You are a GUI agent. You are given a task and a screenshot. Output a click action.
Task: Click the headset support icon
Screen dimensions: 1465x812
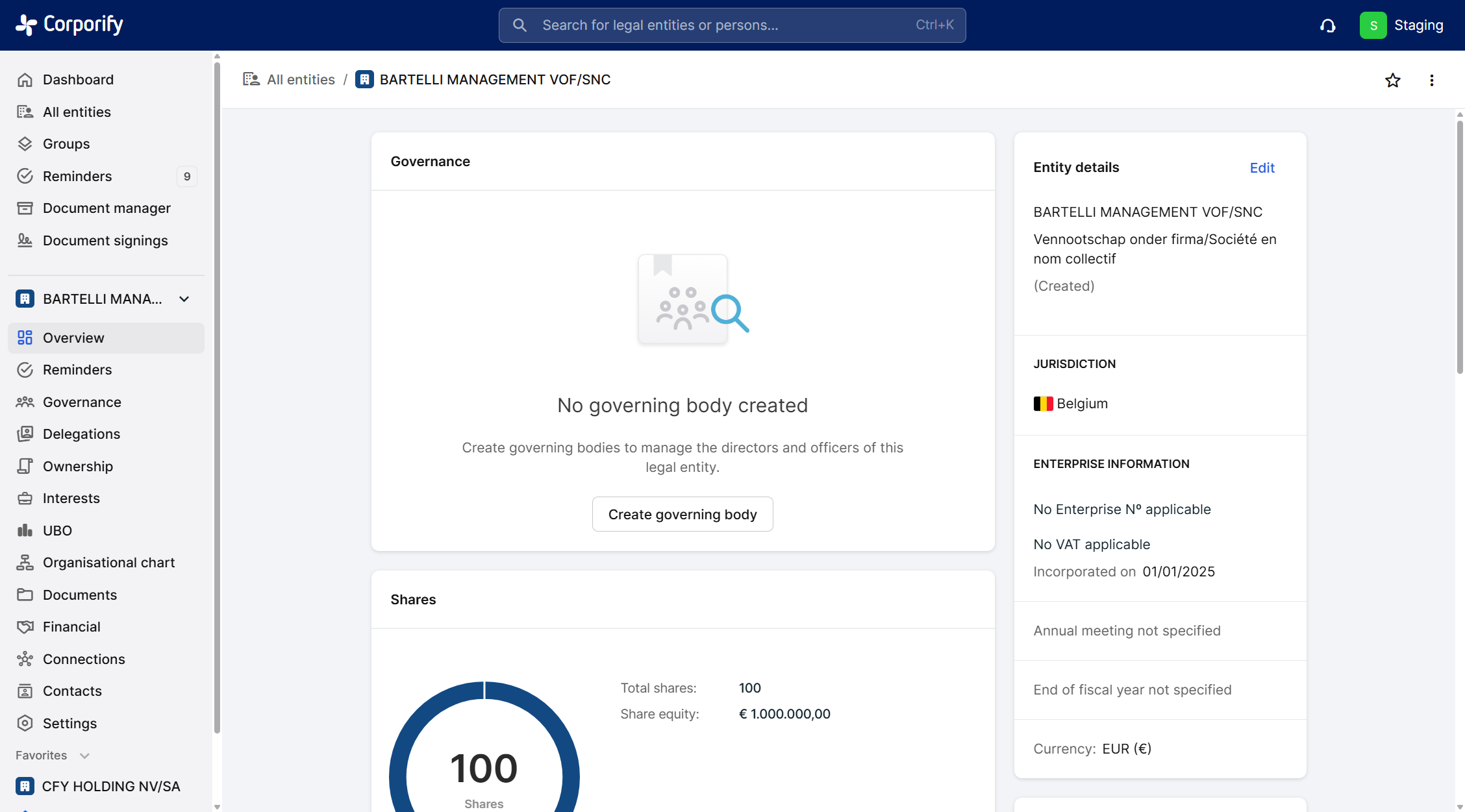[x=1327, y=26]
